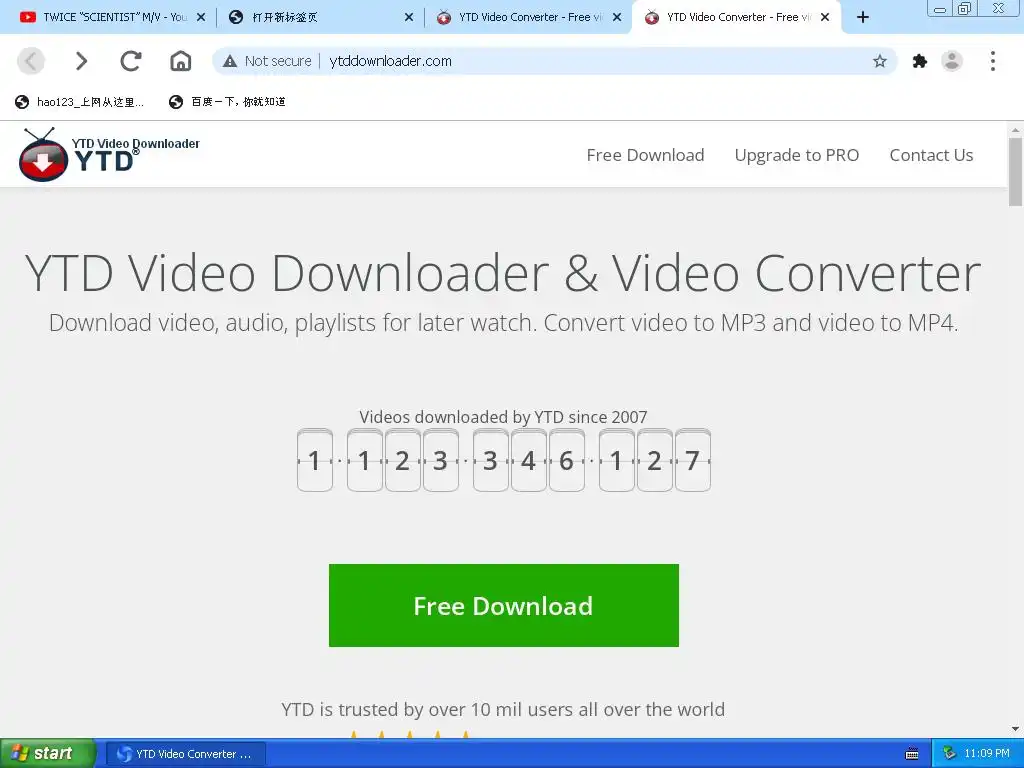Click the 11:09 PM taskbar clock
The image size is (1024, 768).
pos(987,754)
